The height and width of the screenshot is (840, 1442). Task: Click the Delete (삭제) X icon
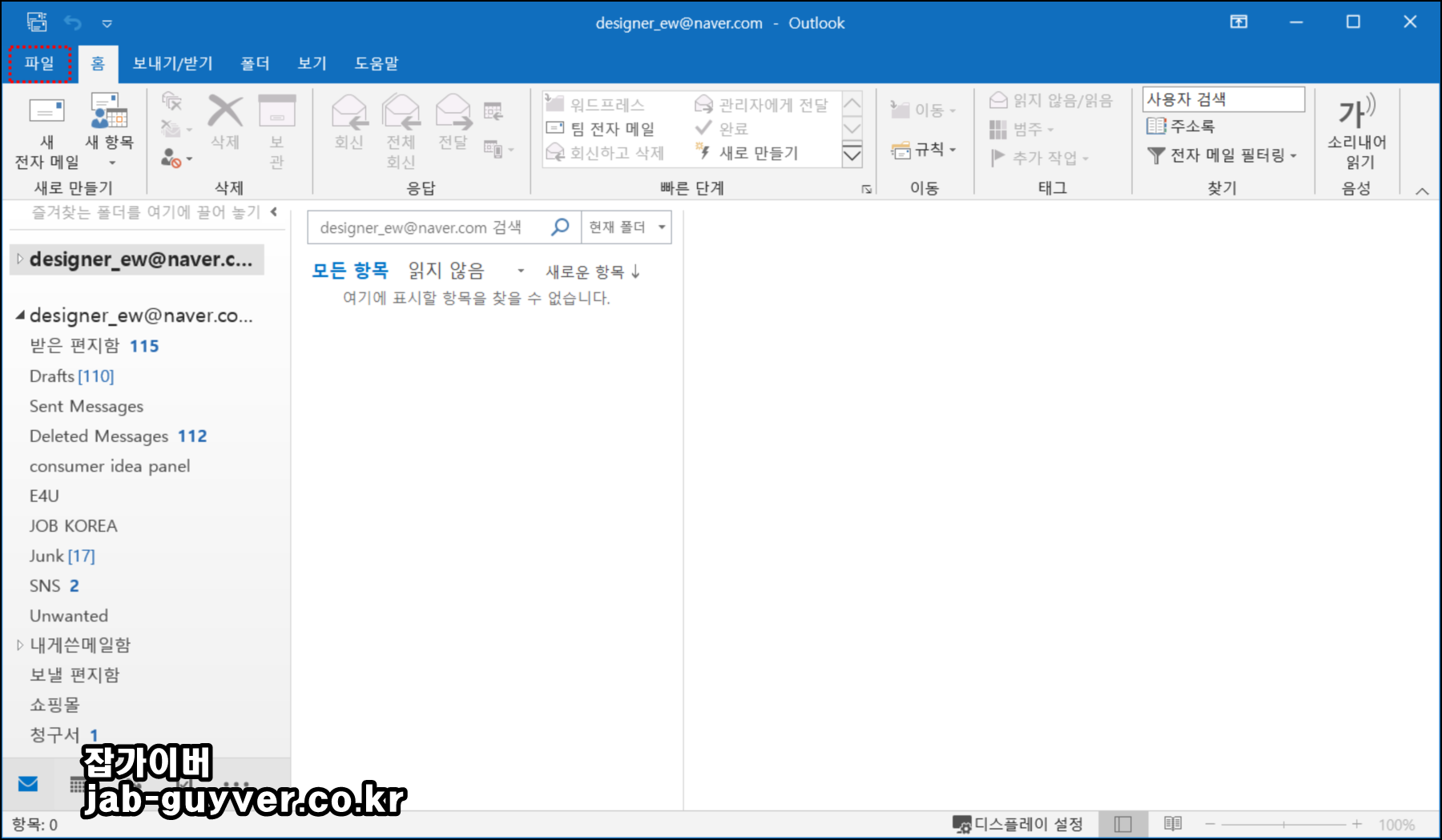click(x=225, y=111)
